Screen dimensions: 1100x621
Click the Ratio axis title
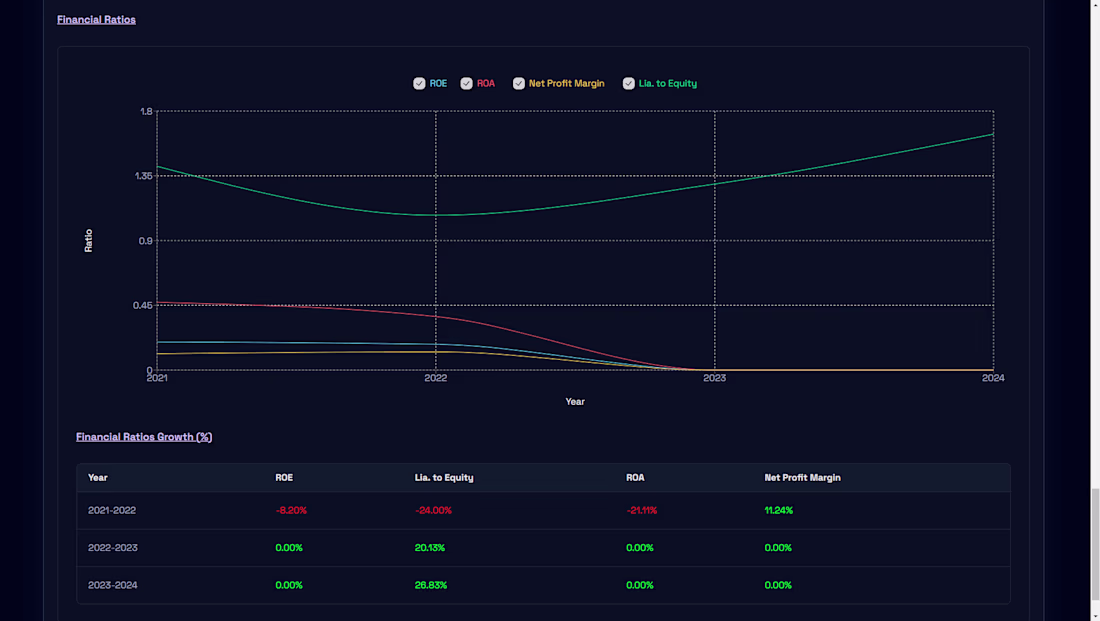(89, 240)
